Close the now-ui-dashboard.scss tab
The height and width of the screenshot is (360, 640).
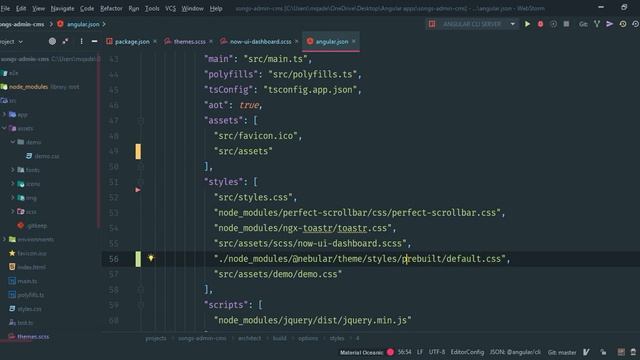(x=296, y=41)
